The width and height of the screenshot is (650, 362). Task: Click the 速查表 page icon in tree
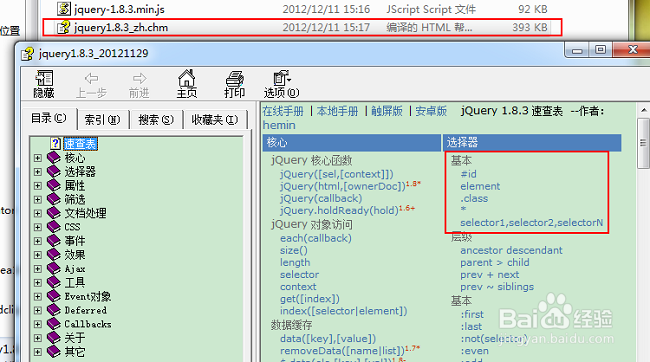pyautogui.click(x=56, y=143)
